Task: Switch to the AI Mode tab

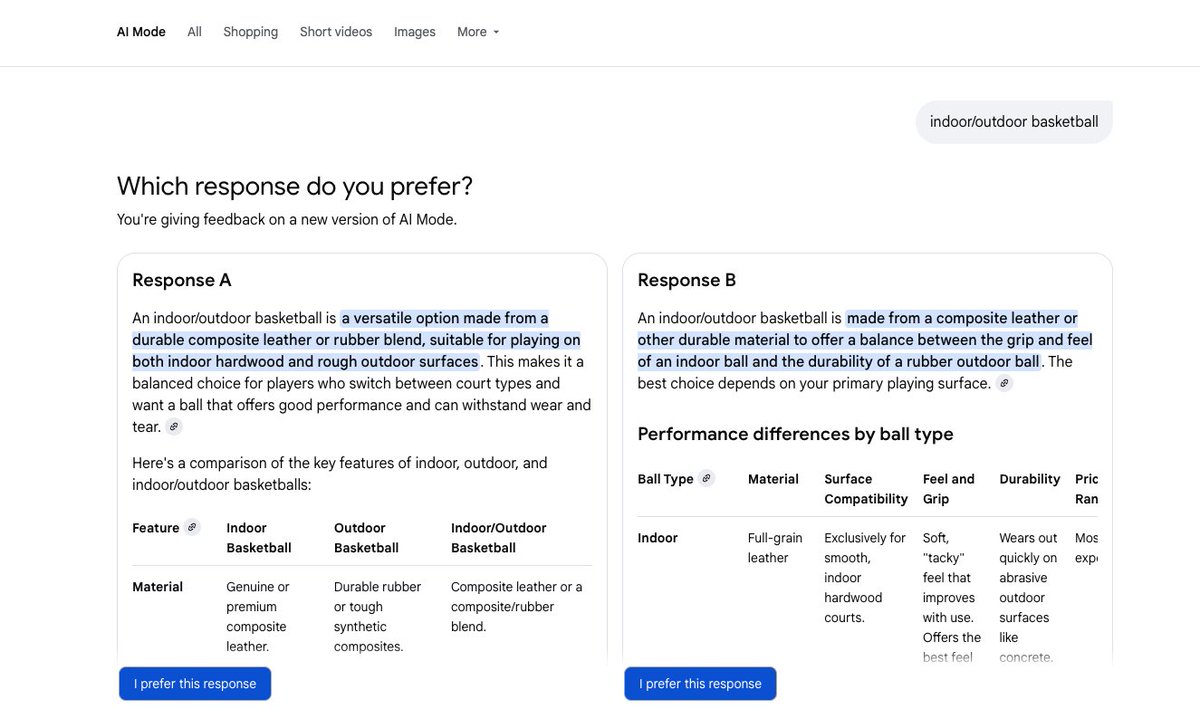Action: (x=141, y=32)
